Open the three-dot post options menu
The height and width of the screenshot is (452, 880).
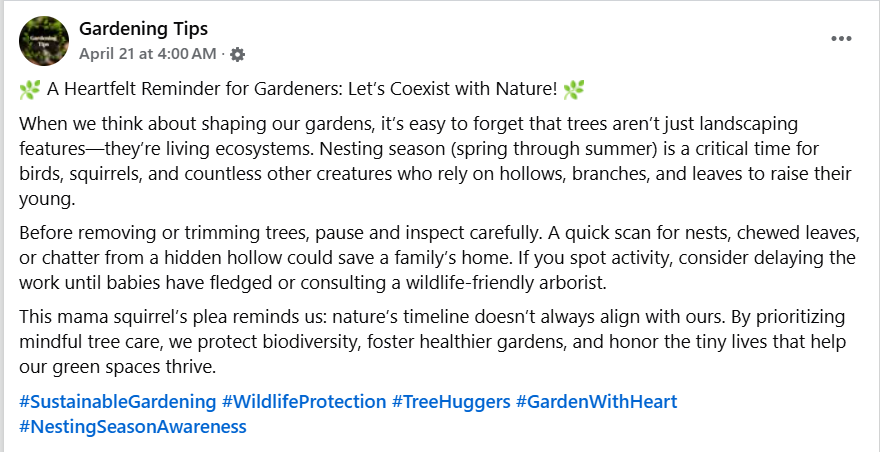[x=841, y=39]
